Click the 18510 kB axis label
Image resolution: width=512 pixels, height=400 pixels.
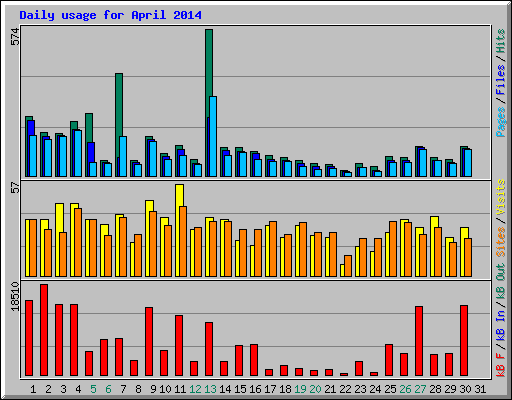15,296
